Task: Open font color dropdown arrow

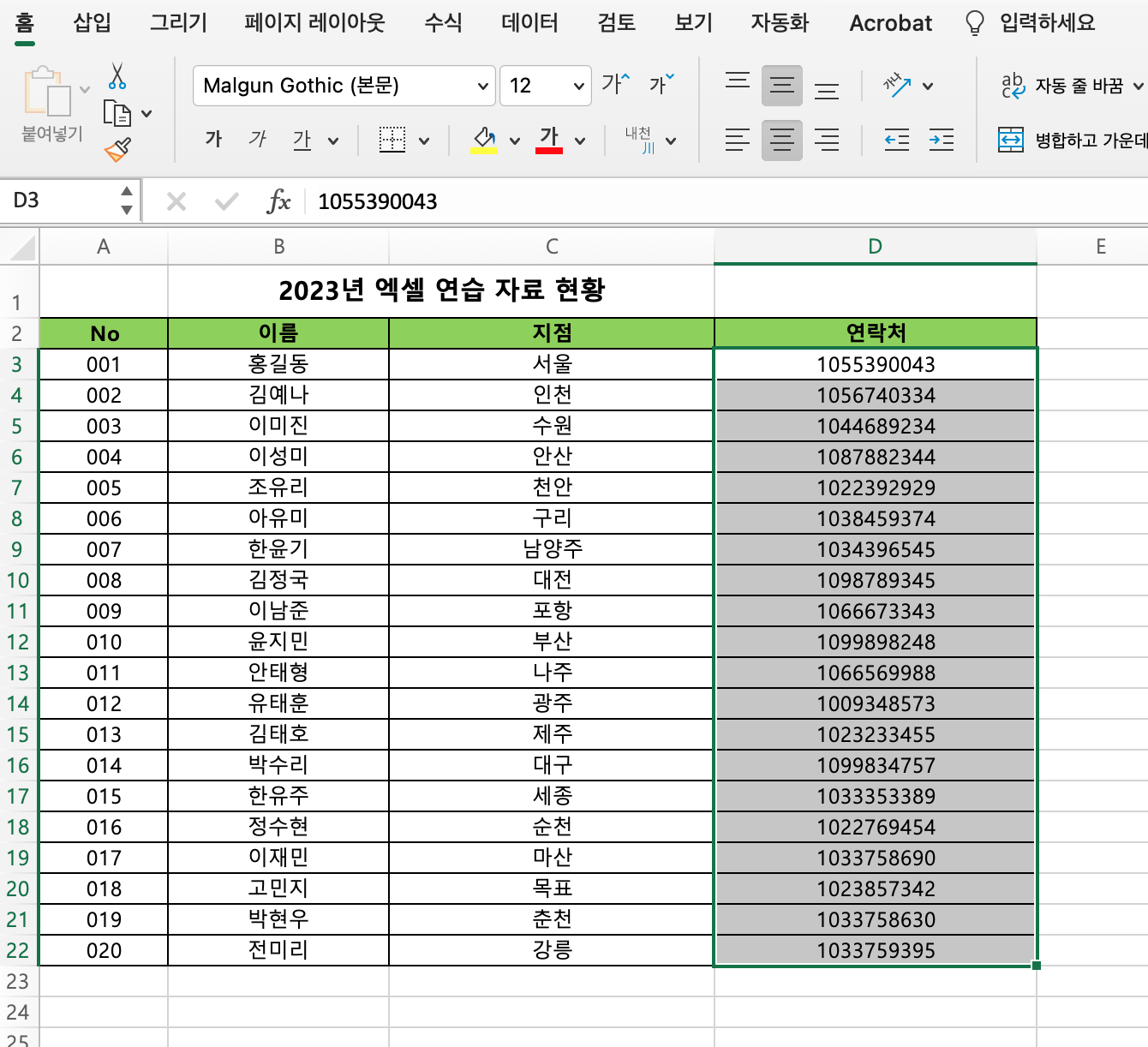Action: click(x=580, y=141)
